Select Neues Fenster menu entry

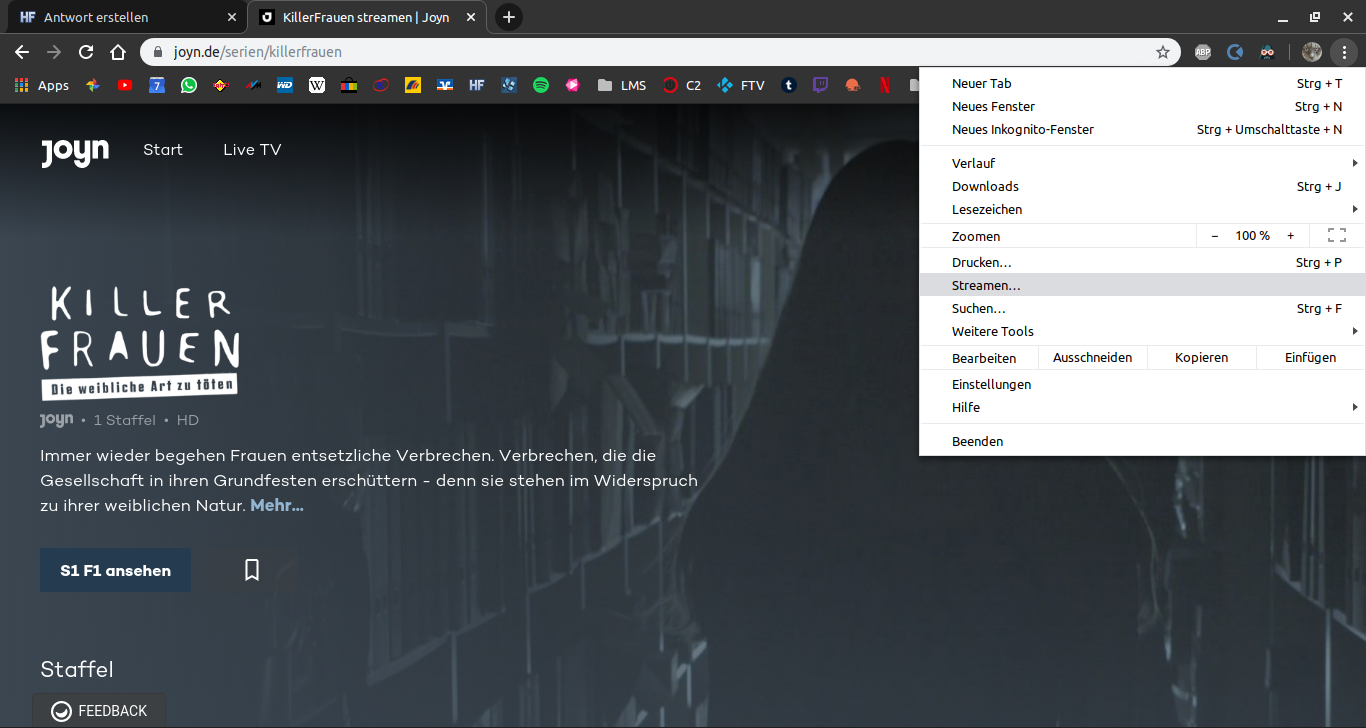click(x=1142, y=106)
